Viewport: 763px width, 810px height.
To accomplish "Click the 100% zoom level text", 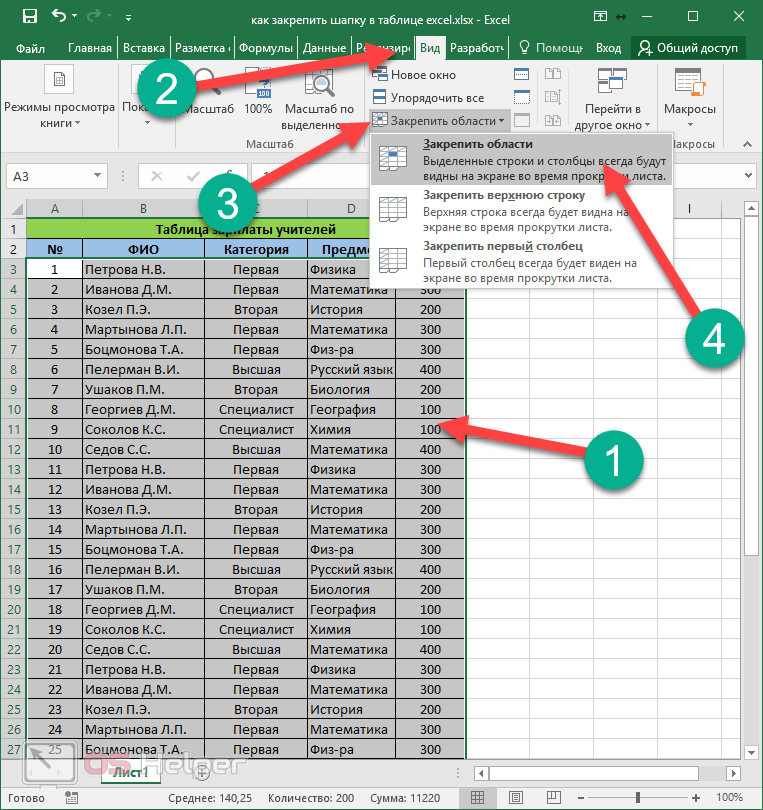I will (x=729, y=798).
